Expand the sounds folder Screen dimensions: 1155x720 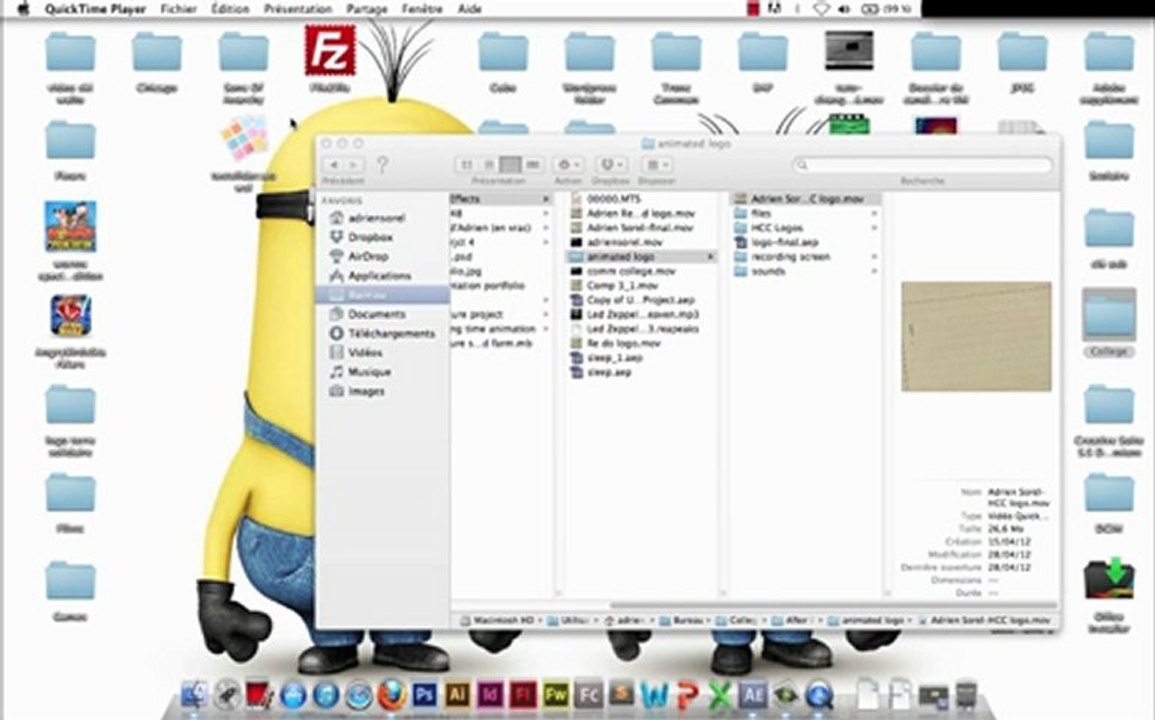(x=874, y=271)
